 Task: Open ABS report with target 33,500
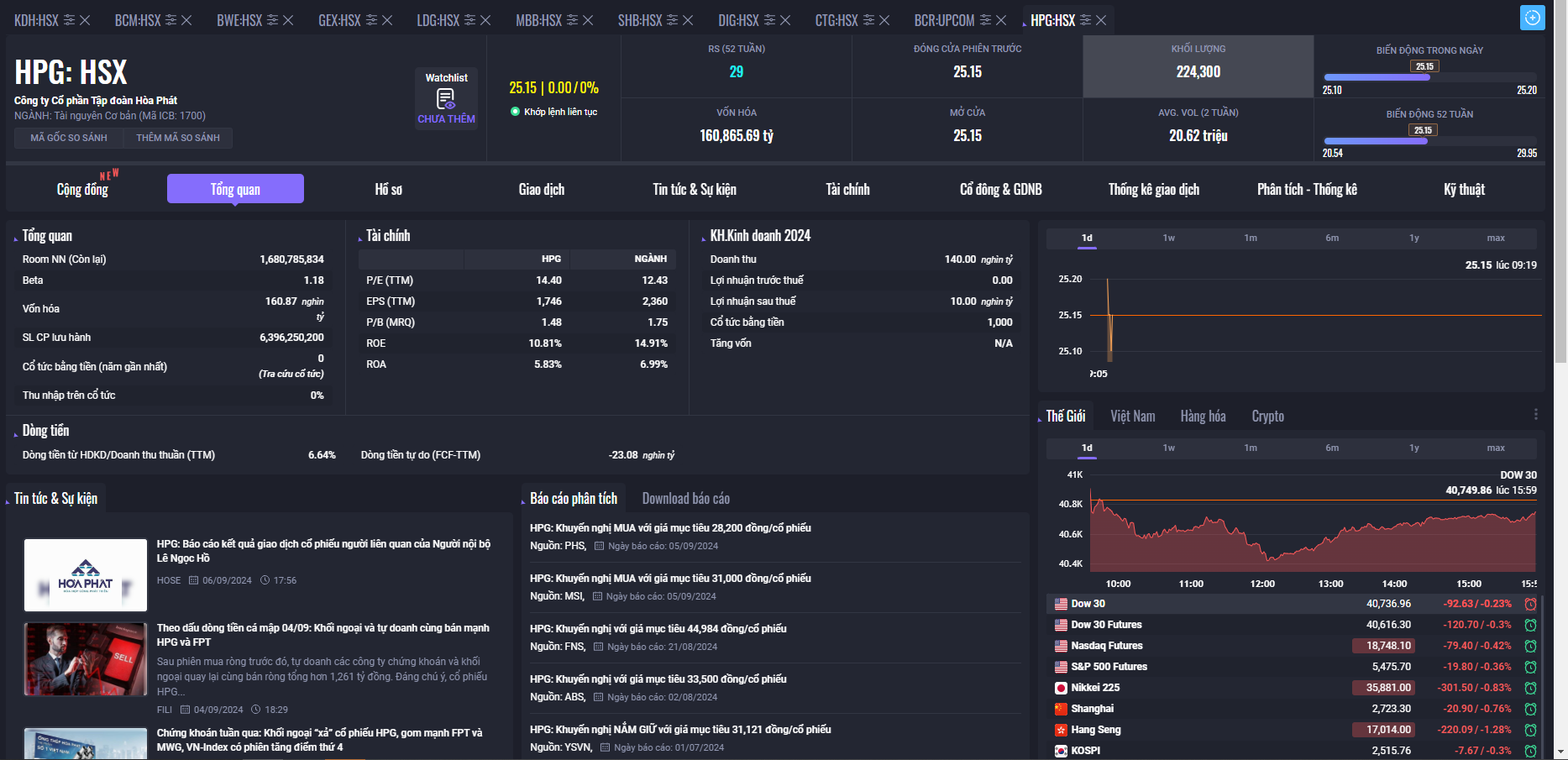(x=658, y=679)
